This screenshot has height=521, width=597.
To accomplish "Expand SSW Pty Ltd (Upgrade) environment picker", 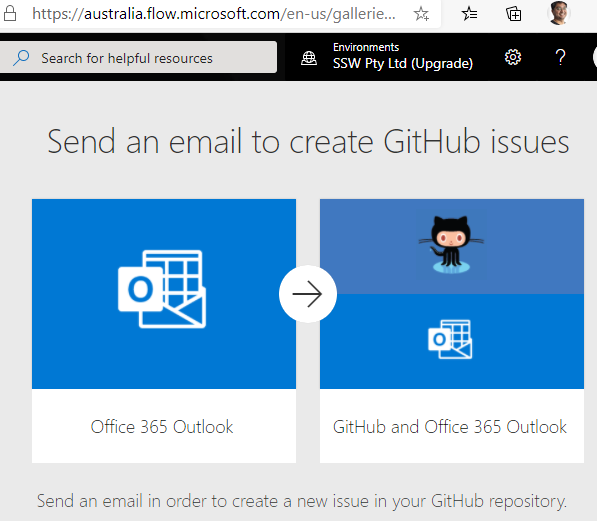I will (x=403, y=57).
